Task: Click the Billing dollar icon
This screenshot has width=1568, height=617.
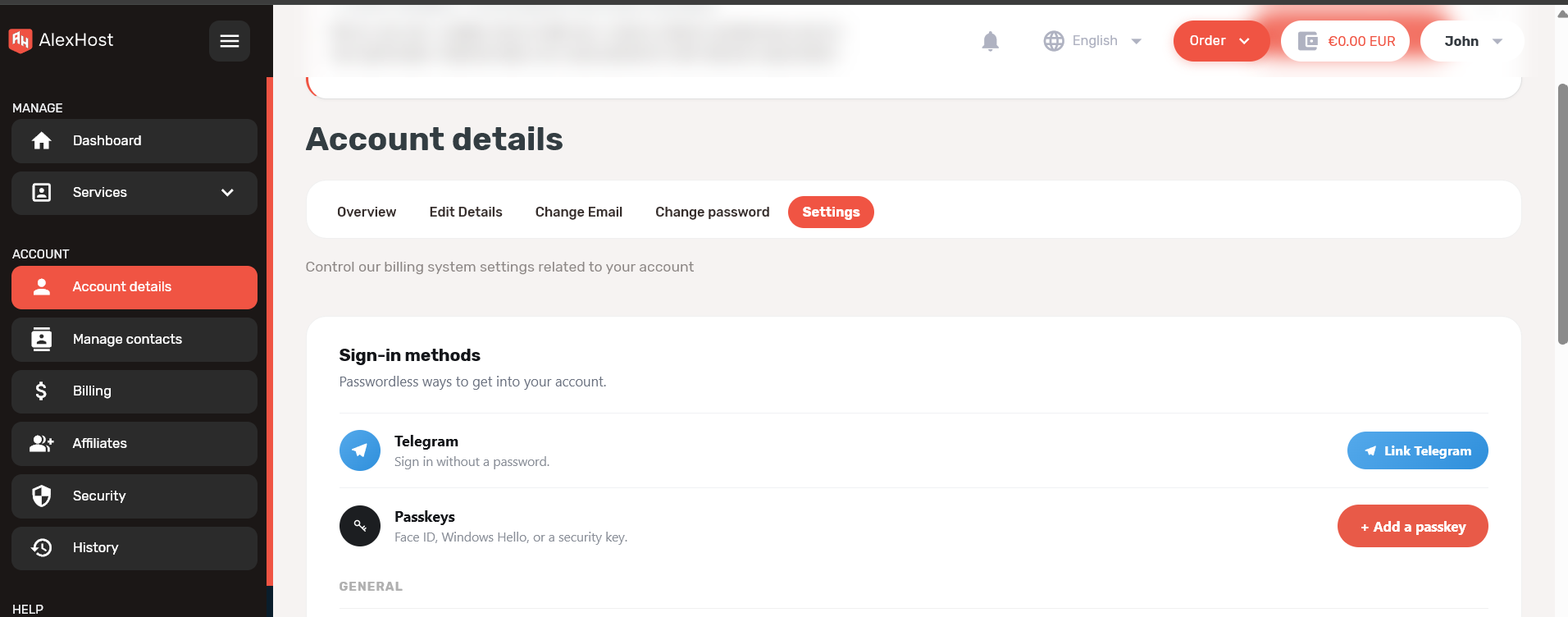Action: tap(42, 391)
